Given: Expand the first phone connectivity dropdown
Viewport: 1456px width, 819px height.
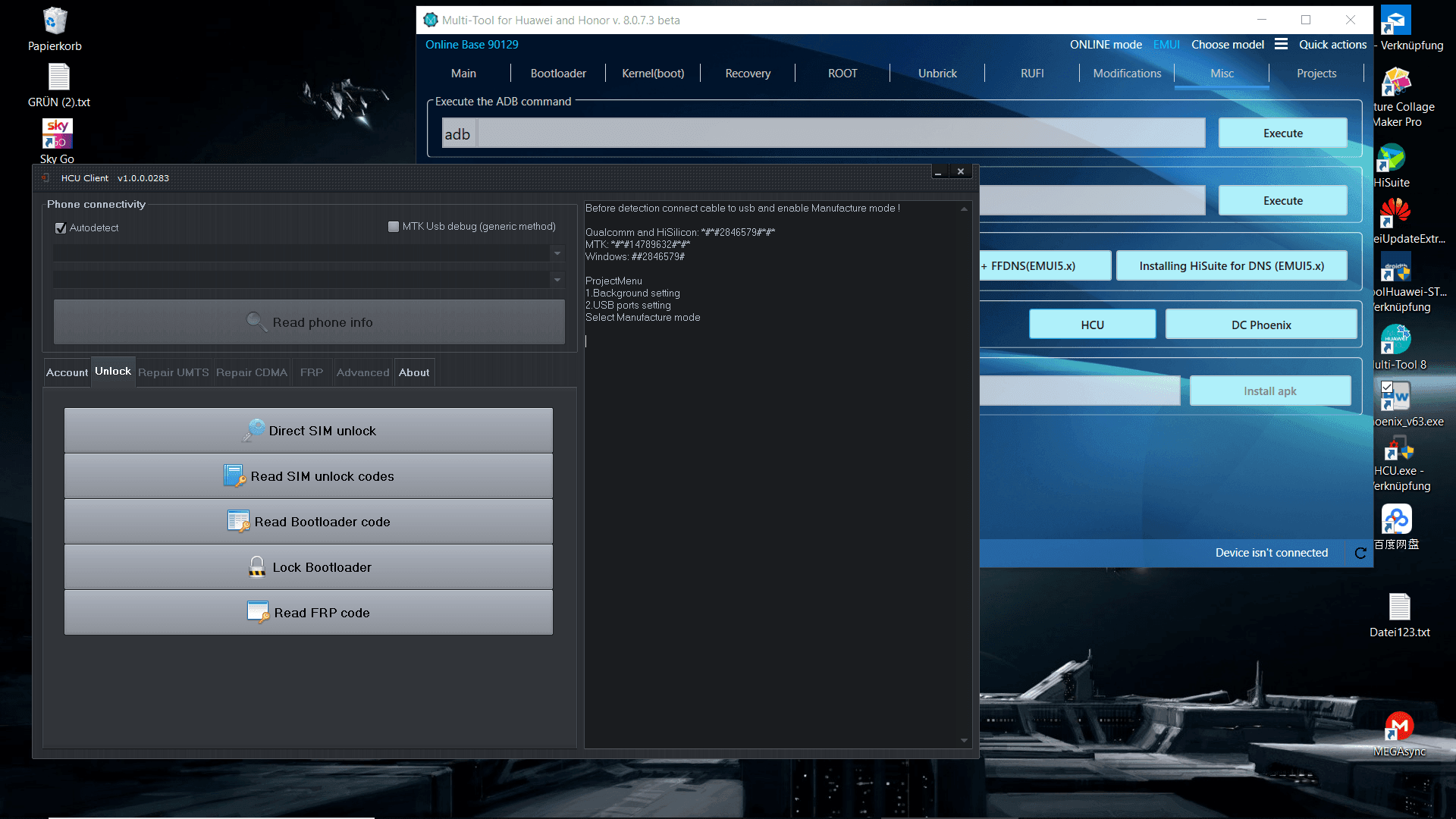Looking at the screenshot, I should point(557,253).
